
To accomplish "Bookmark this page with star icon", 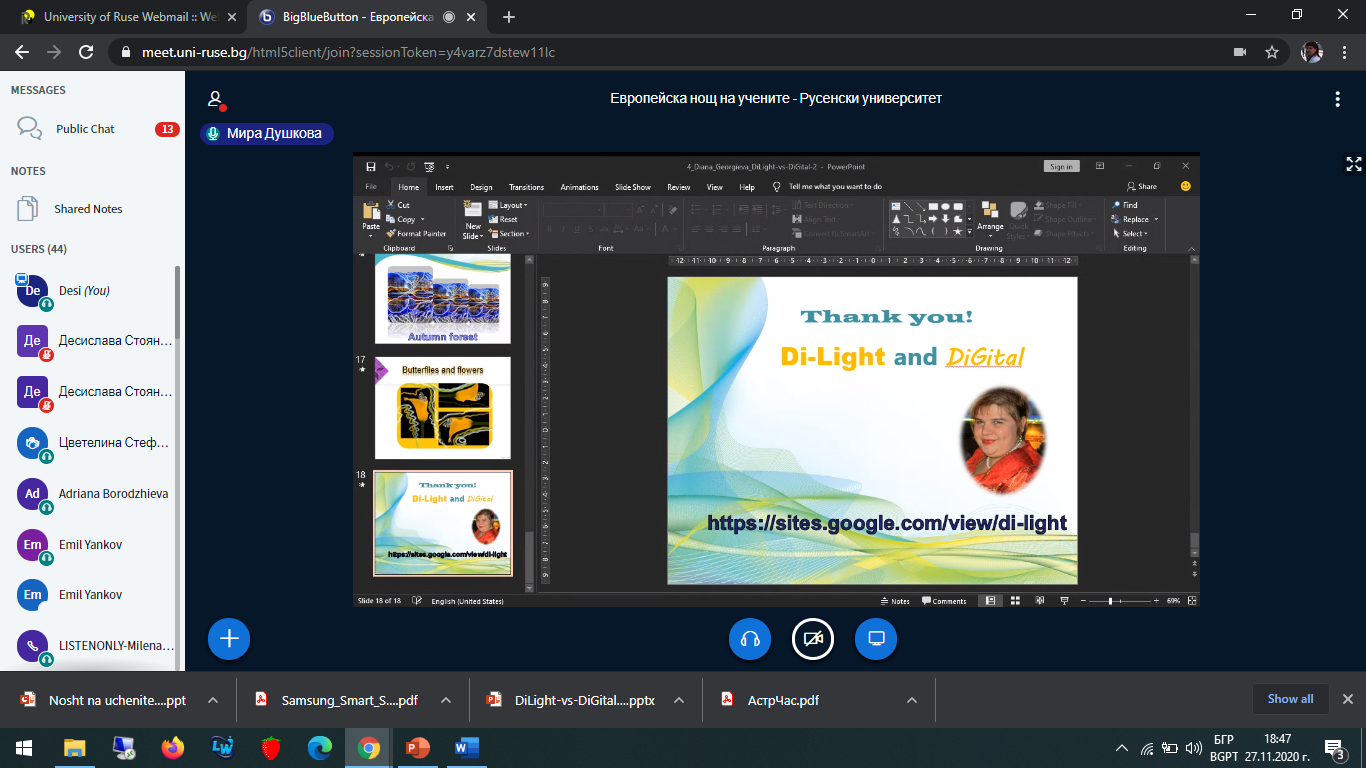I will (x=1272, y=52).
